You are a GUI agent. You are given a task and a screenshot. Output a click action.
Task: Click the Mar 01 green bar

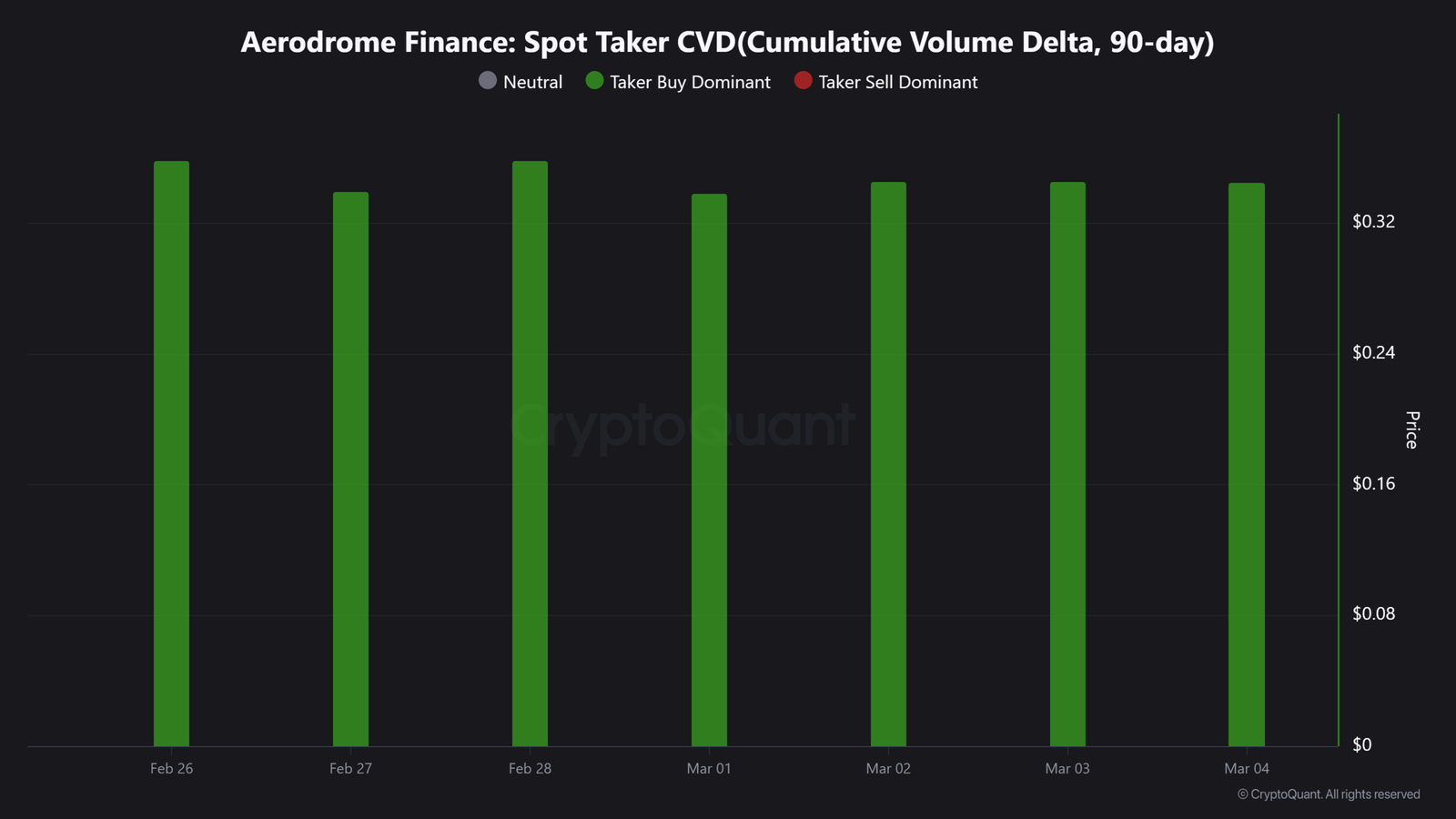point(709,470)
